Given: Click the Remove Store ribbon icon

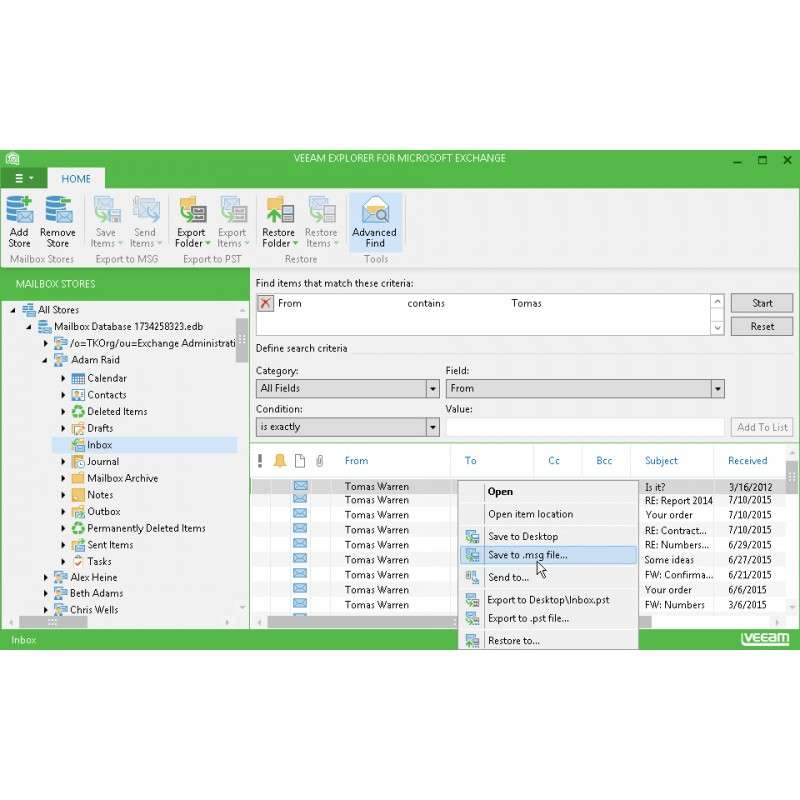Looking at the screenshot, I should (x=58, y=210).
